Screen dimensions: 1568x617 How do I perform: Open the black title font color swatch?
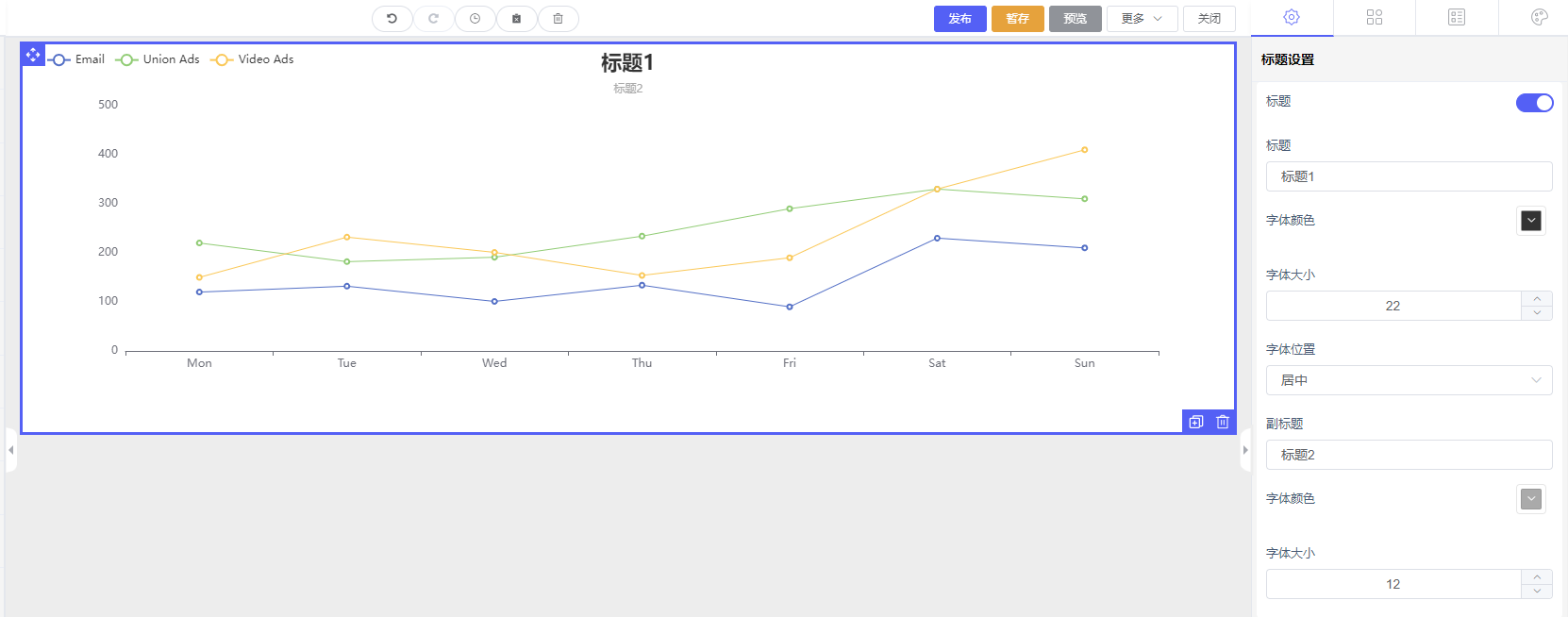[1531, 221]
